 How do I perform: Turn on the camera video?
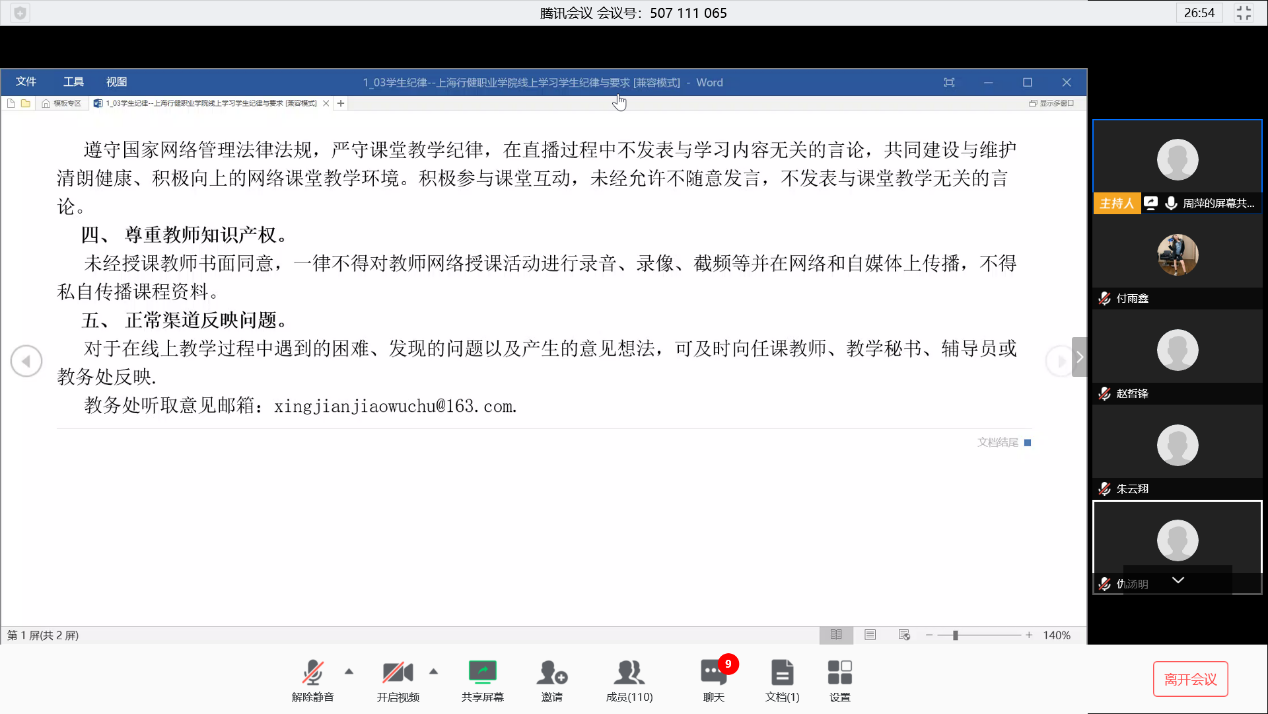tap(397, 673)
